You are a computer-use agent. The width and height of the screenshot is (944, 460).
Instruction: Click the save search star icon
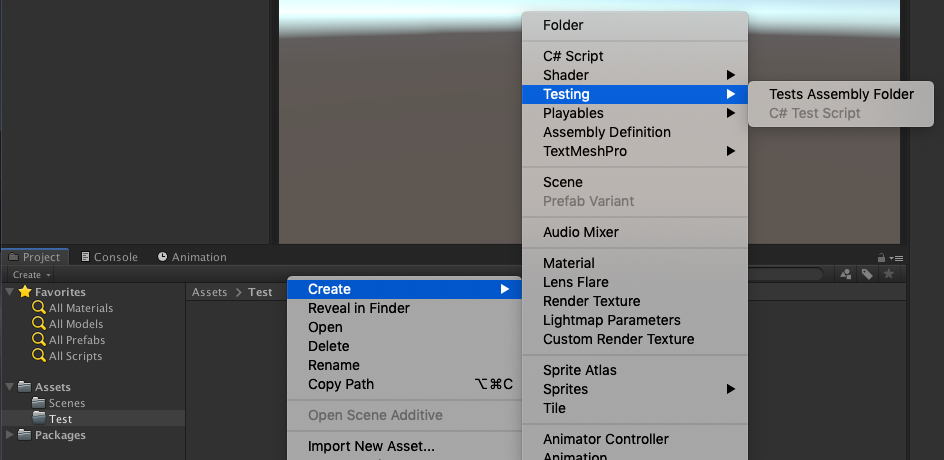[888, 274]
